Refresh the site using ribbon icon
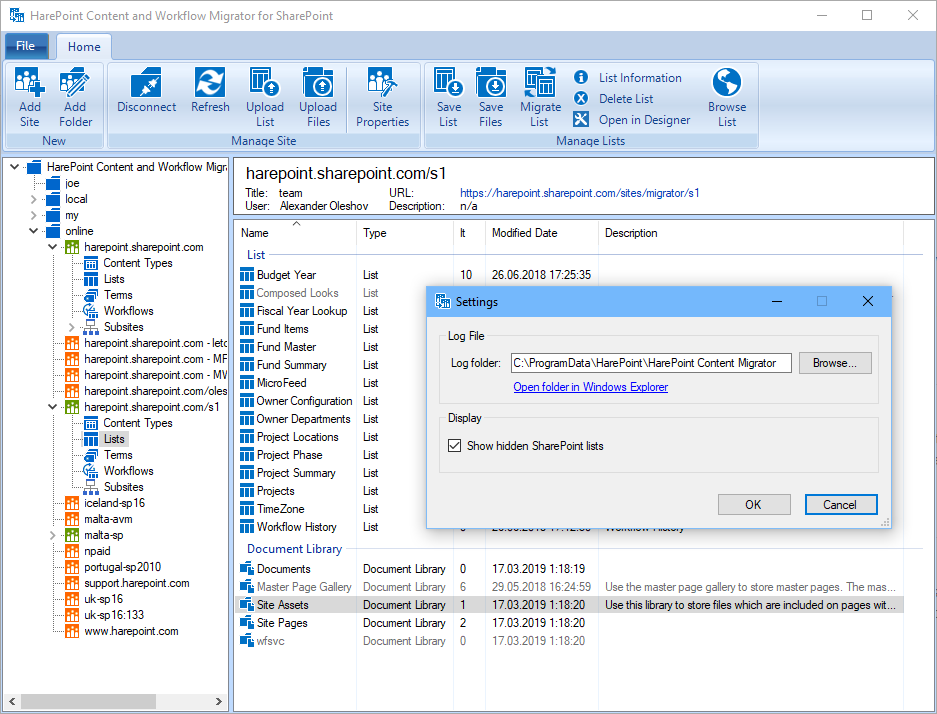The height and width of the screenshot is (714, 937). click(x=210, y=82)
